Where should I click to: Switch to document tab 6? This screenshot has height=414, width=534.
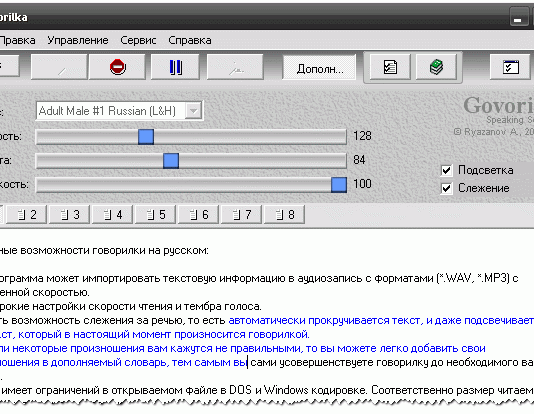(198, 214)
